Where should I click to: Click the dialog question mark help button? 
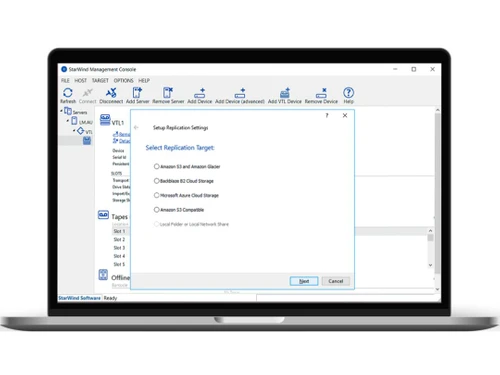[x=327, y=115]
